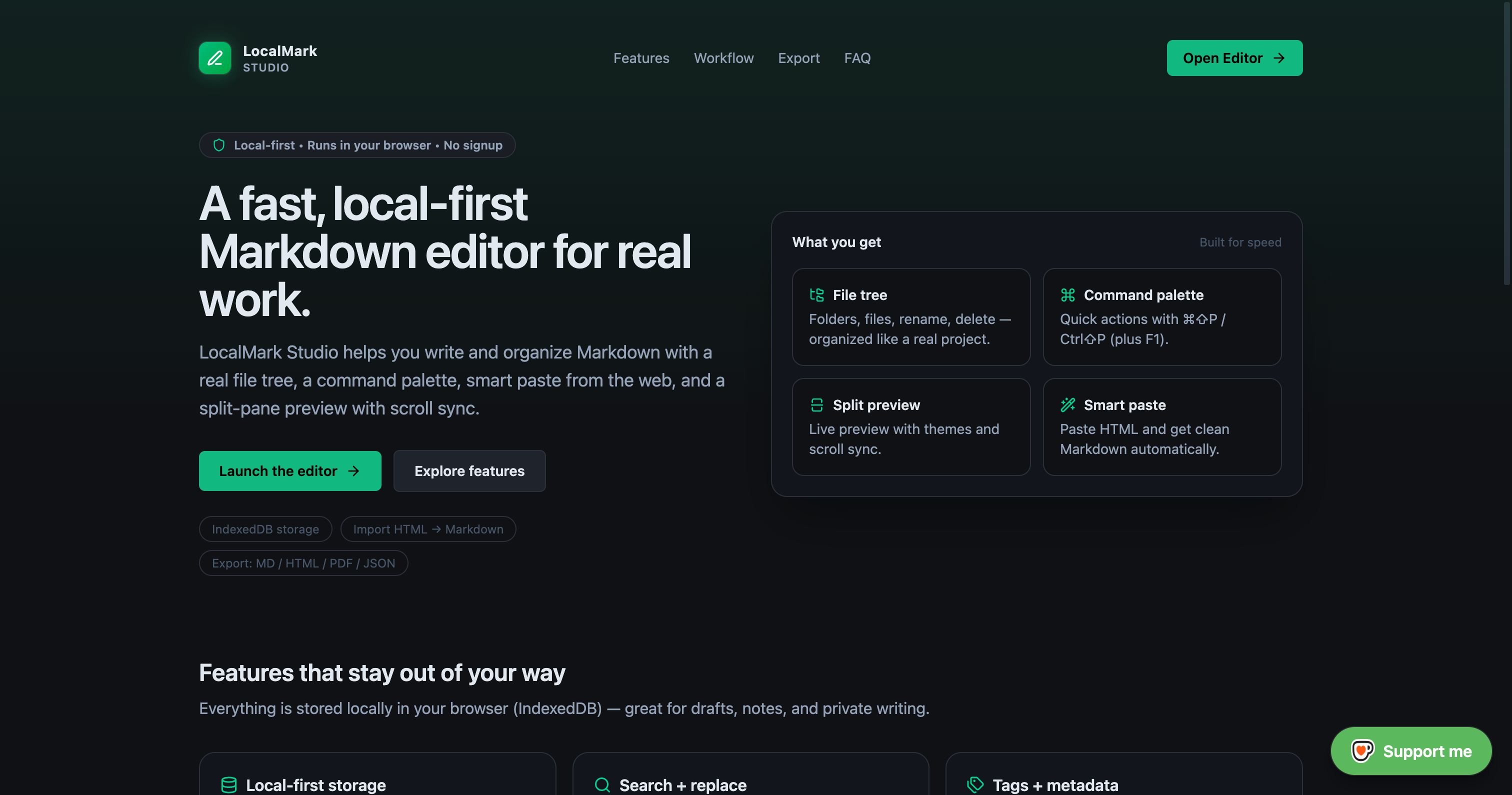Open the FAQ navigation item
This screenshot has height=795, width=1512.
pos(857,57)
